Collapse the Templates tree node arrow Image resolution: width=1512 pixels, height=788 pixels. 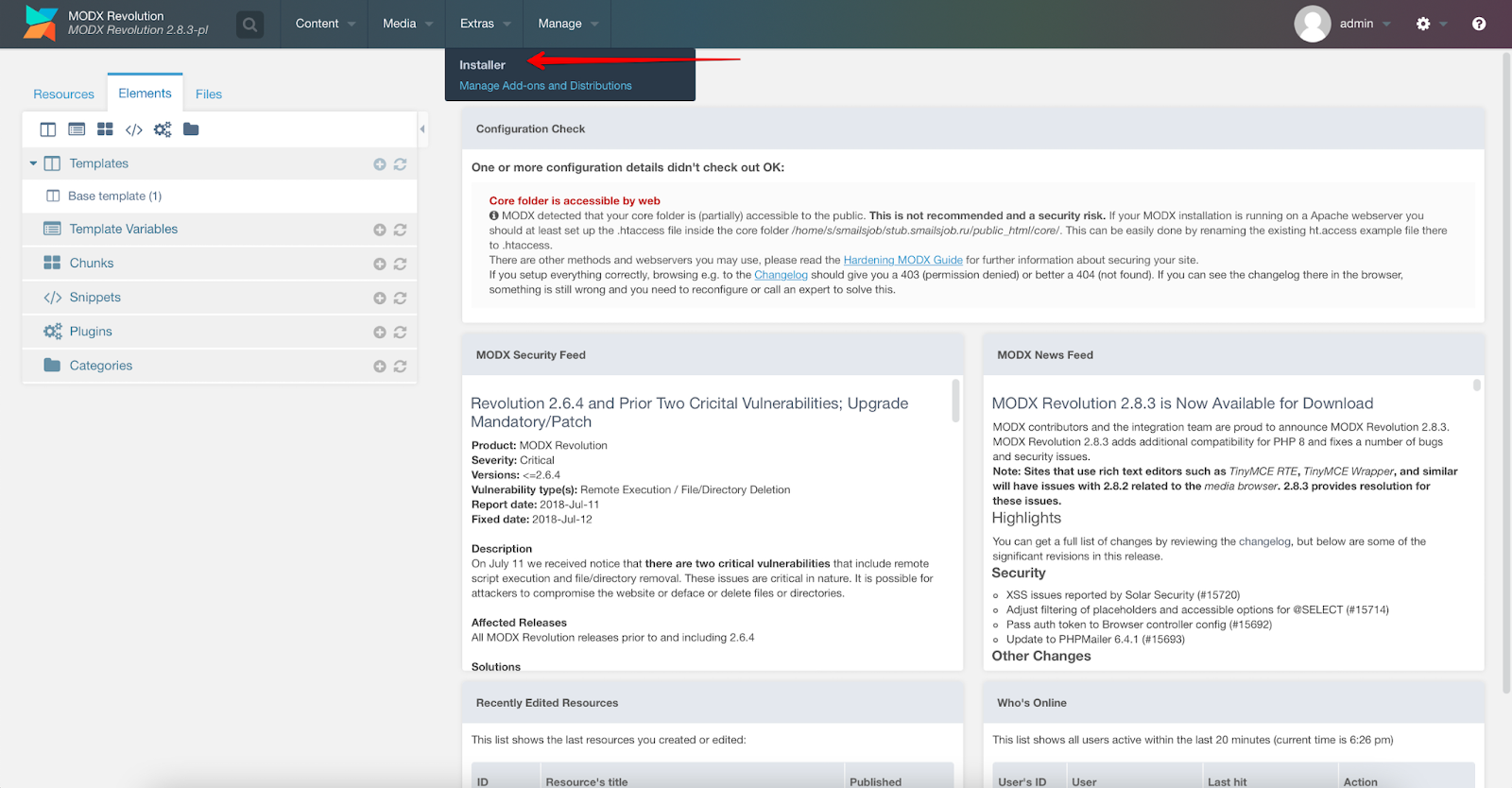33,163
